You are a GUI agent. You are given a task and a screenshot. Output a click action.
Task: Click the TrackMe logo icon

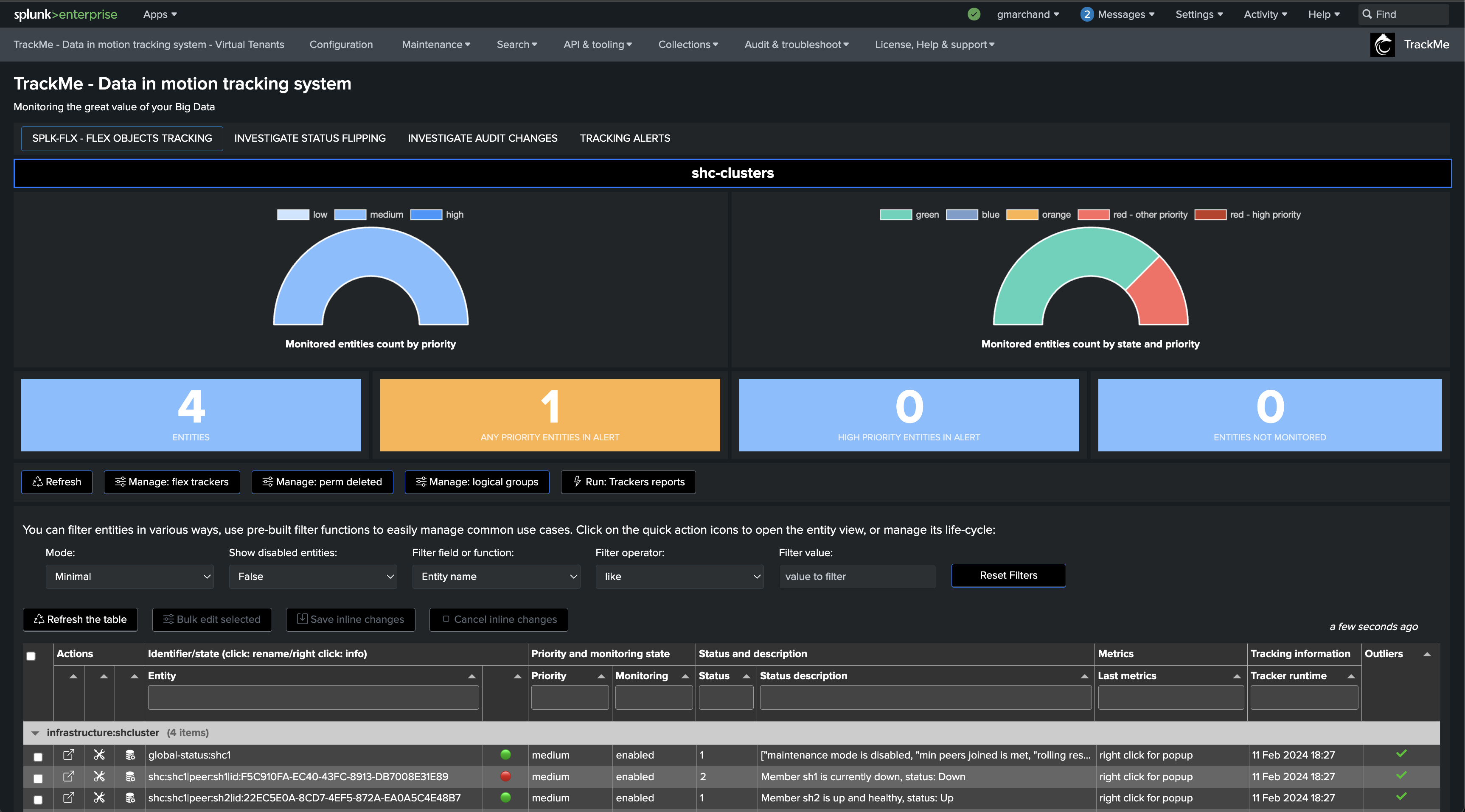click(x=1383, y=45)
